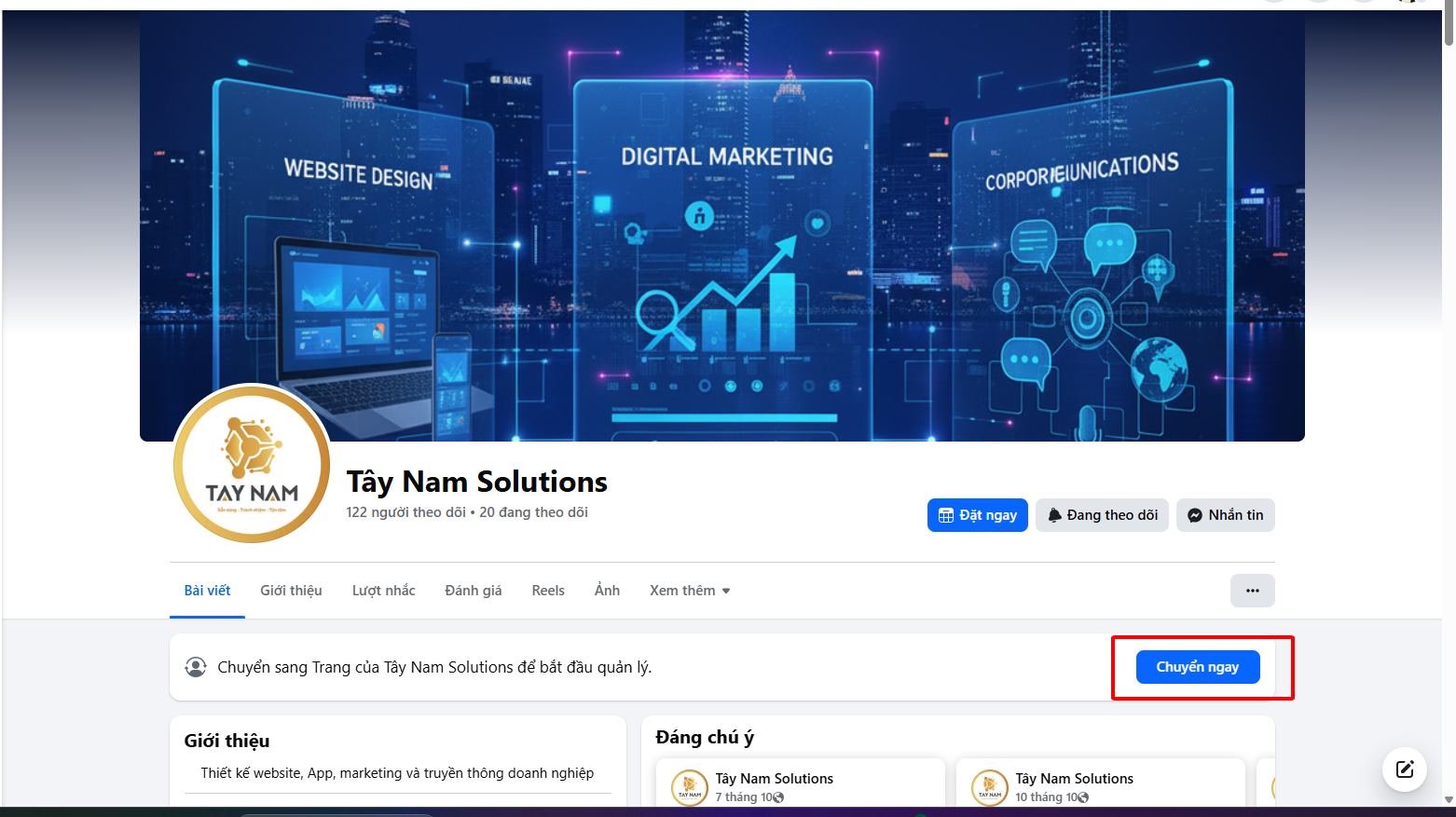Open the 7 tháng 10 post avatar
This screenshot has width=1456, height=817.
[x=690, y=787]
